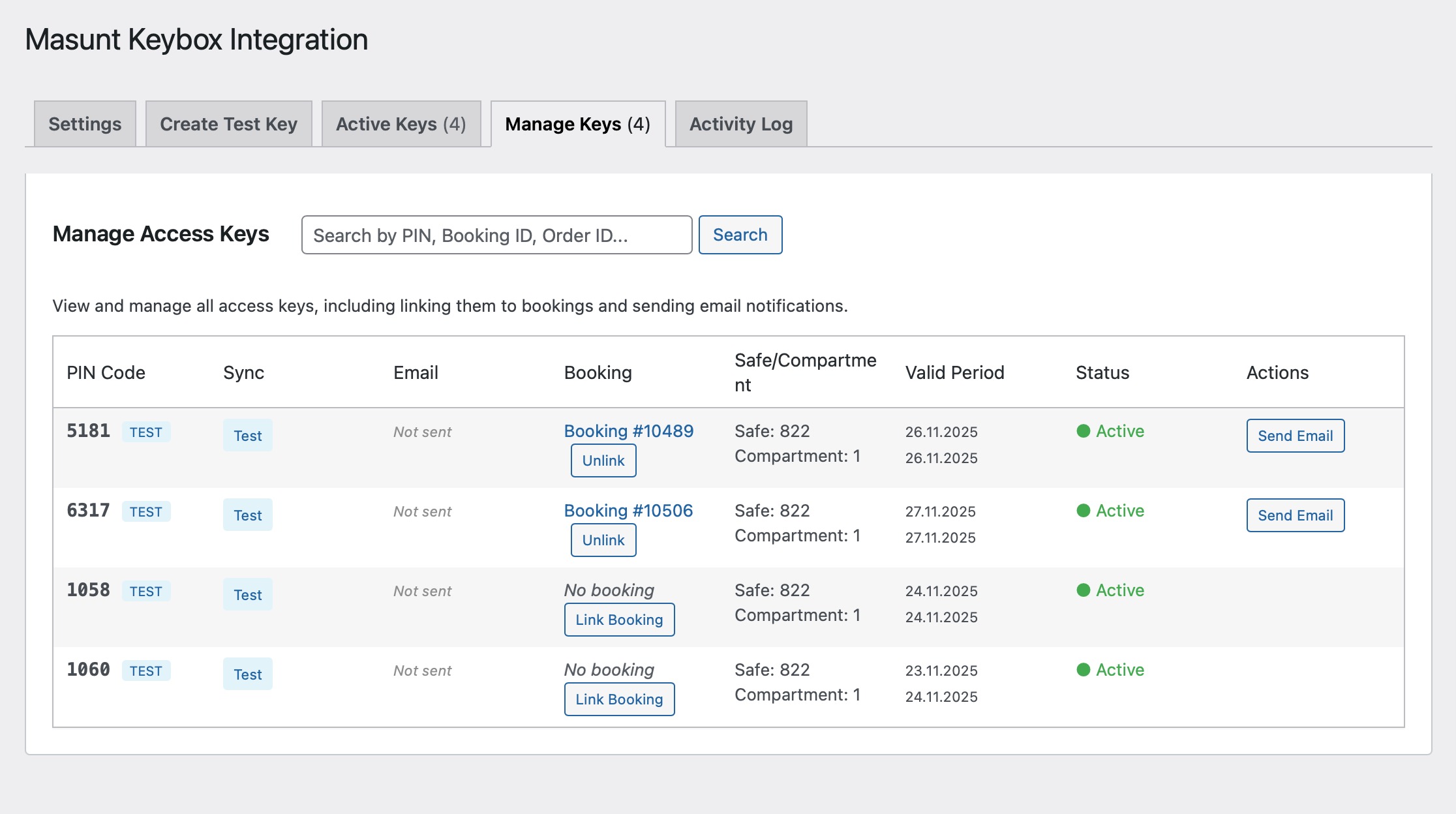Run sync Test for PIN 1058

point(247,594)
